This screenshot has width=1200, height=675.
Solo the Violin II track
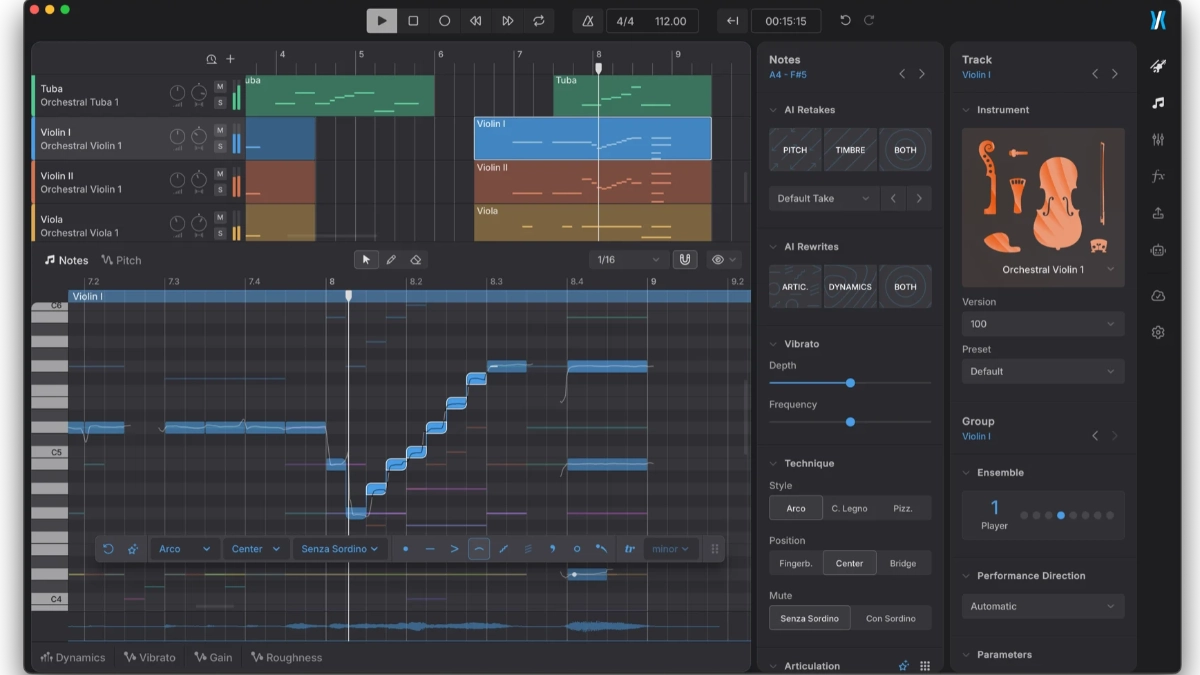pyautogui.click(x=220, y=189)
